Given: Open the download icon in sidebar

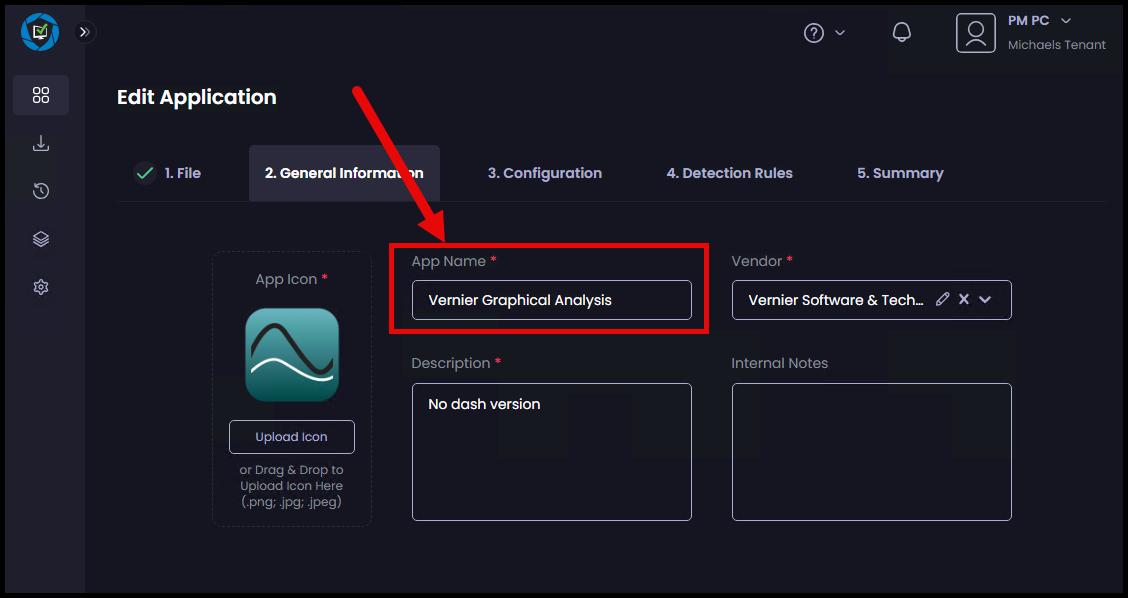Looking at the screenshot, I should click(x=41, y=143).
